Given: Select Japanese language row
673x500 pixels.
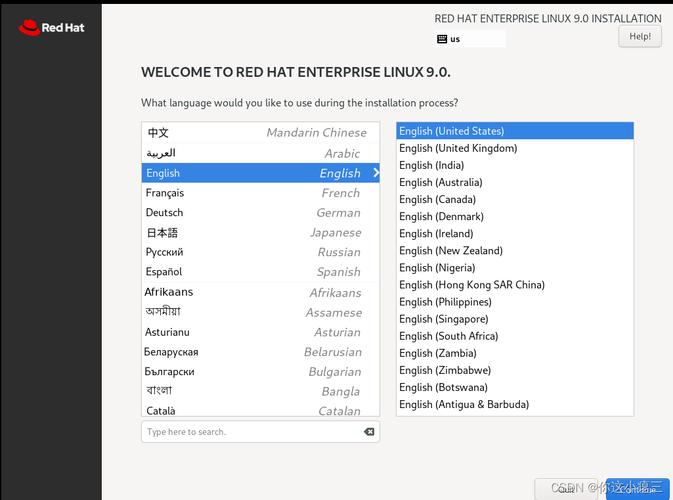Looking at the screenshot, I should 260,232.
